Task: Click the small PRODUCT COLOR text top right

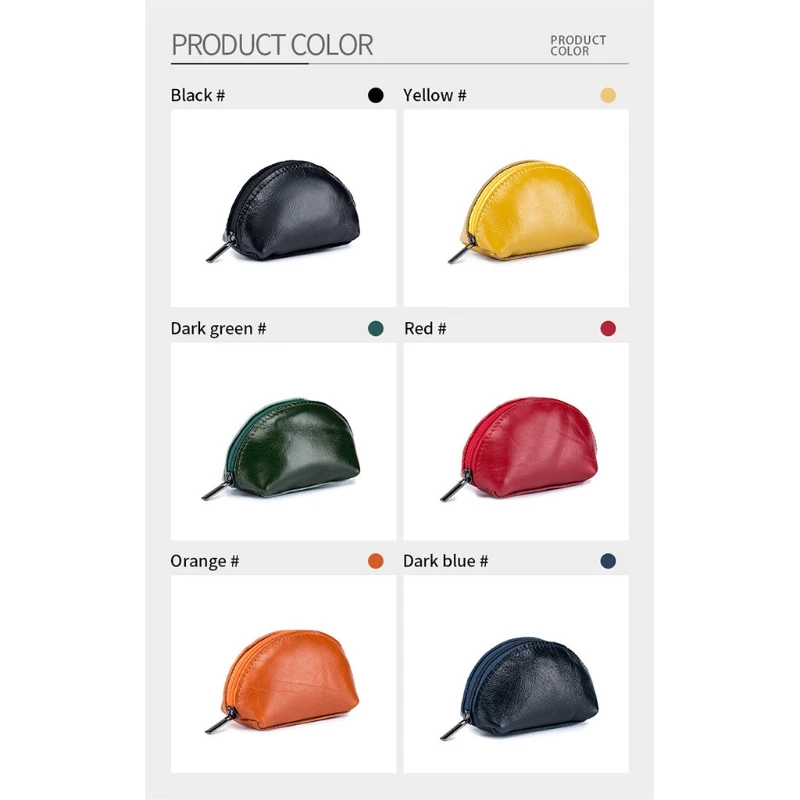Action: tap(578, 45)
